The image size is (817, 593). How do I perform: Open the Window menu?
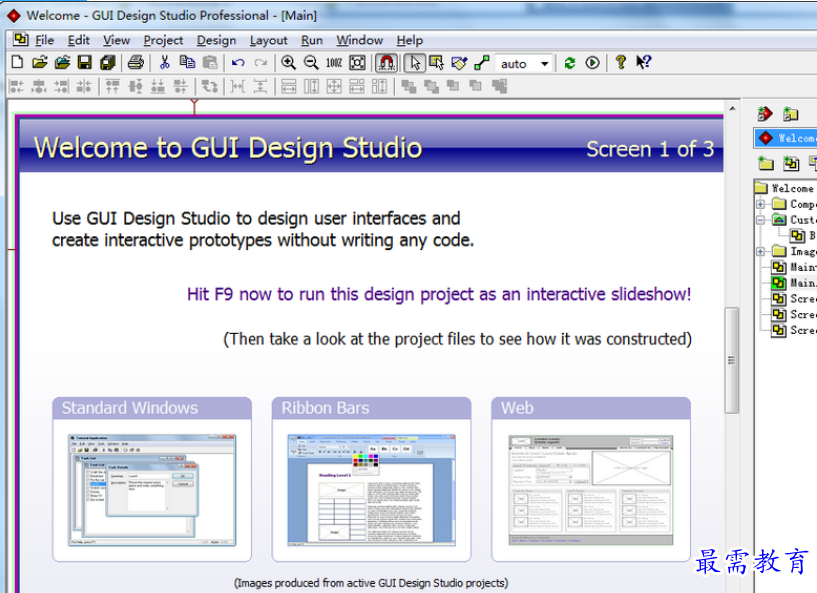(360, 40)
